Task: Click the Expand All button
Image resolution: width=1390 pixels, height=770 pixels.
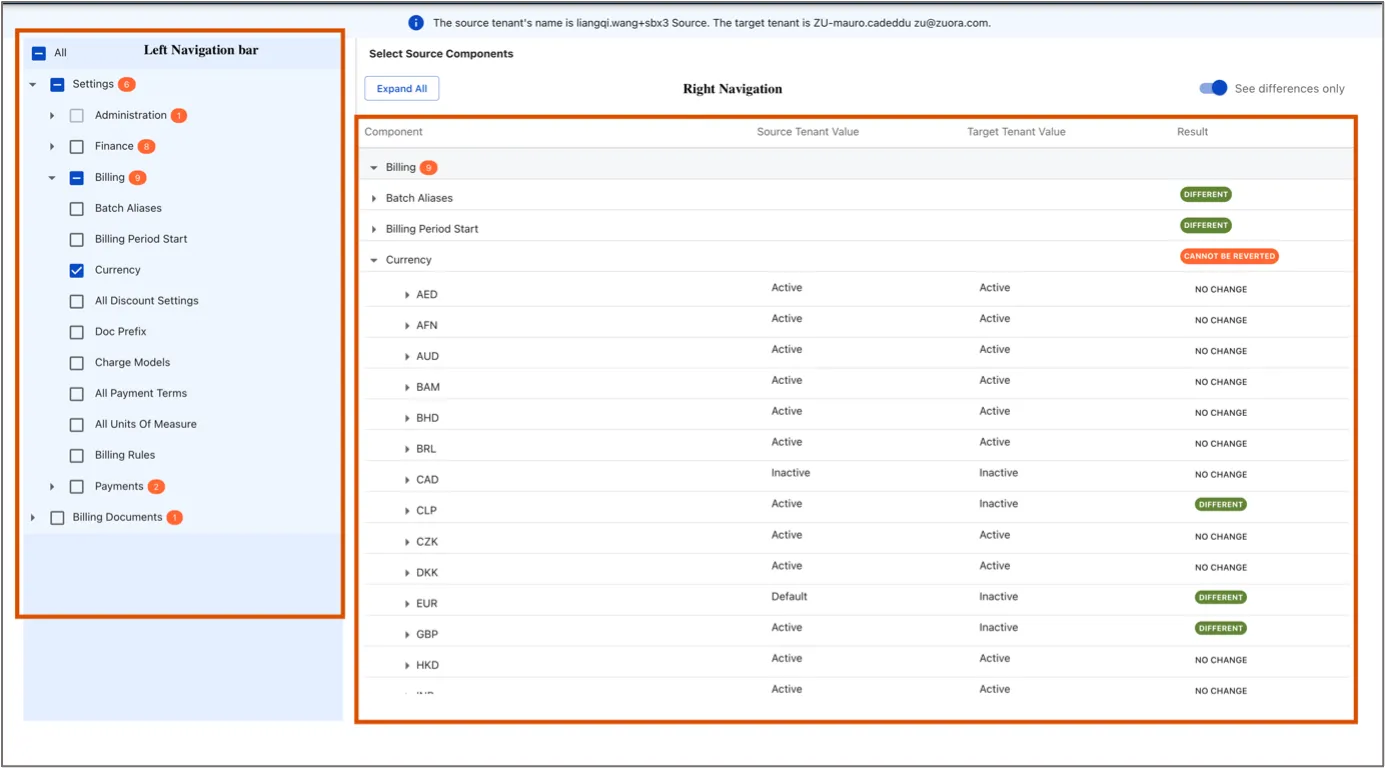Action: [x=402, y=89]
